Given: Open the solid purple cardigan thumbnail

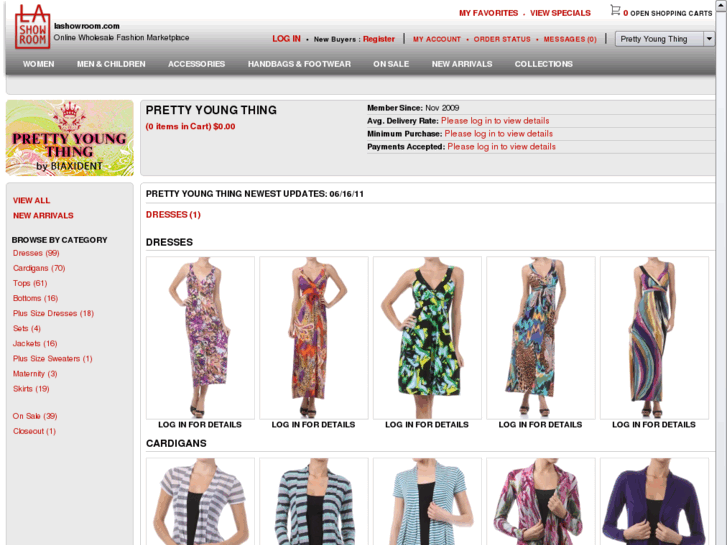Looking at the screenshot, I should 654,501.
